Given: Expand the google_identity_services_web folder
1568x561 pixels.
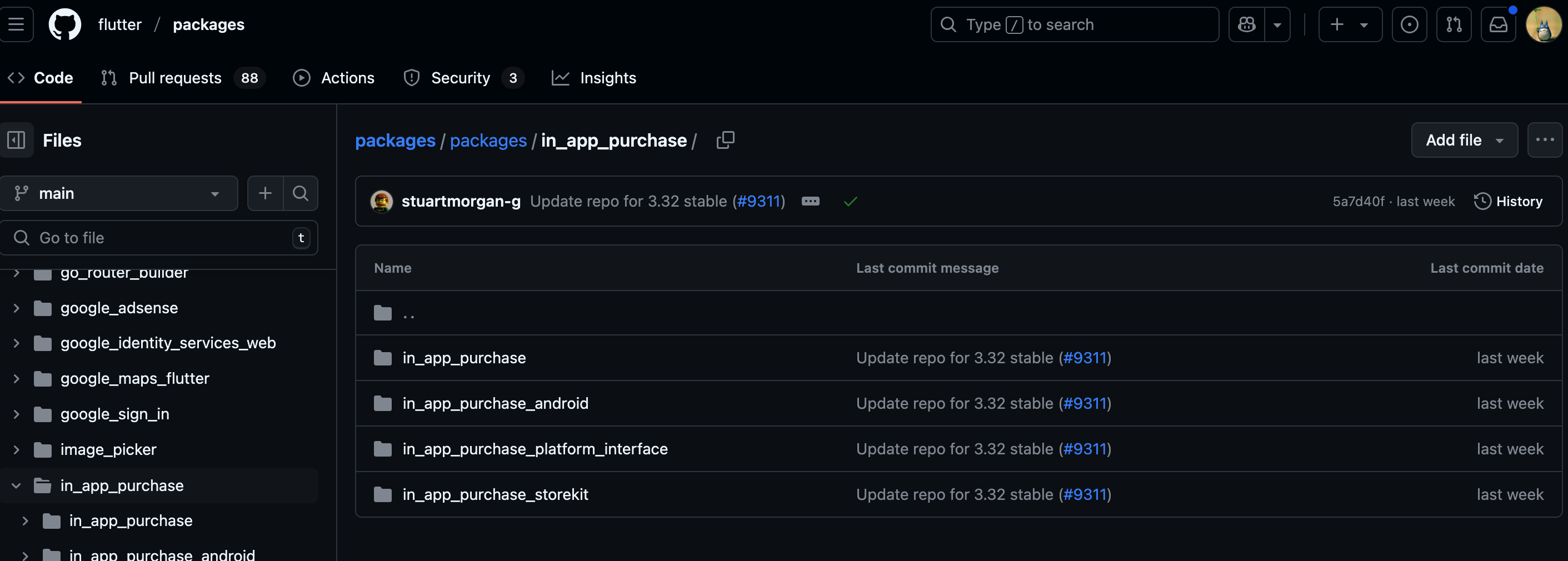Looking at the screenshot, I should 17,343.
